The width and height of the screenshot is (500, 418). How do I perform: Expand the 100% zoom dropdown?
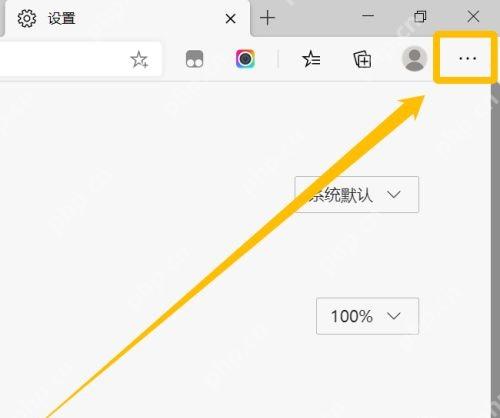pos(367,316)
